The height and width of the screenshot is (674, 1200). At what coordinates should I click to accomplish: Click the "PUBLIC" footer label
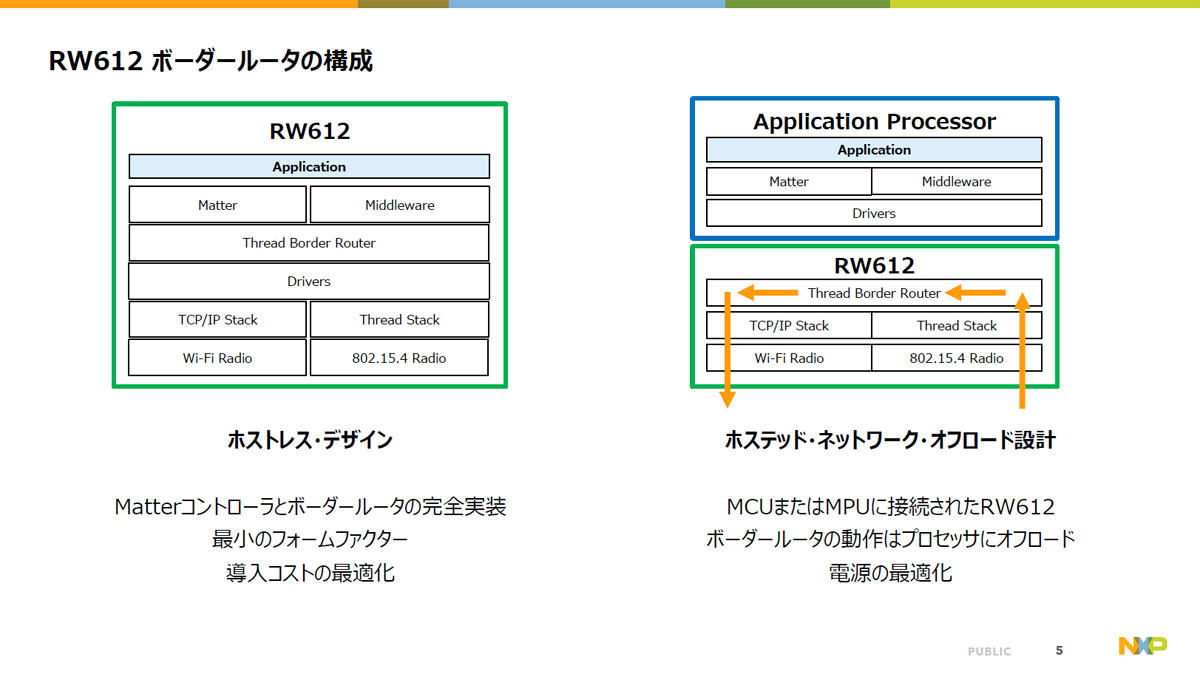[x=989, y=652]
